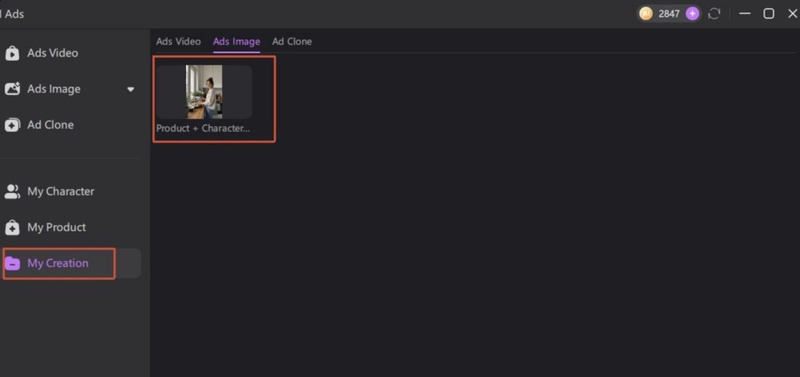Switch to the Ads Video tab
This screenshot has width=800, height=377.
(x=178, y=41)
